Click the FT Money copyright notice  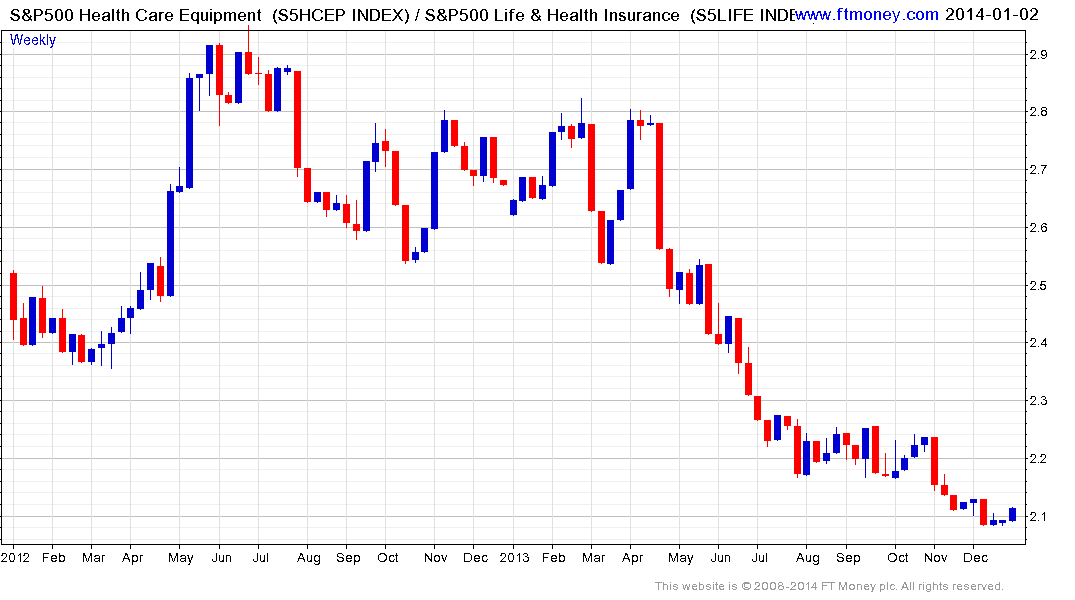tap(829, 586)
